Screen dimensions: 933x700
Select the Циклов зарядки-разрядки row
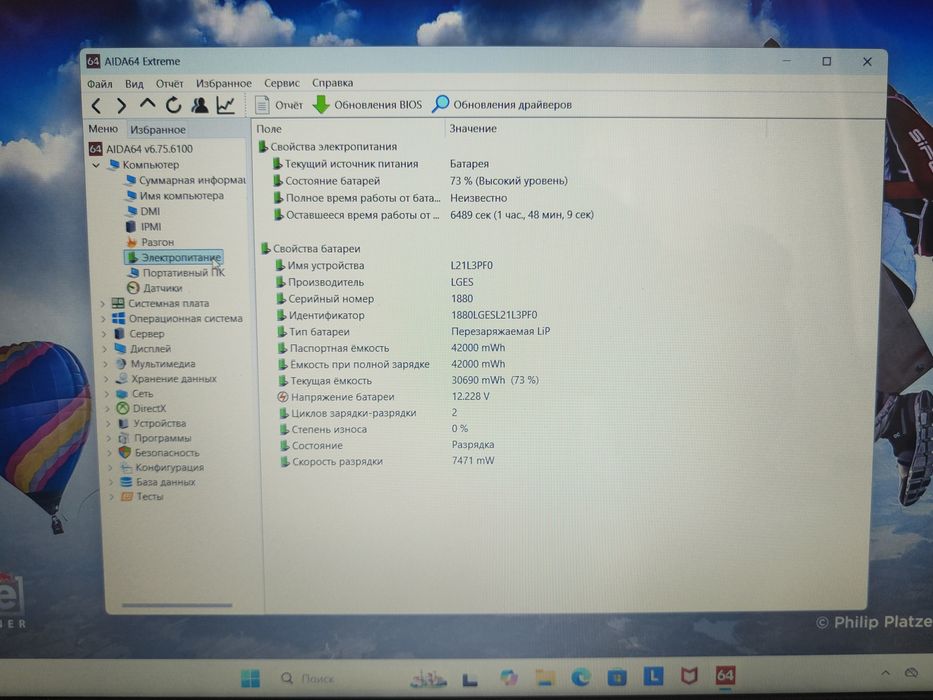pos(369,412)
